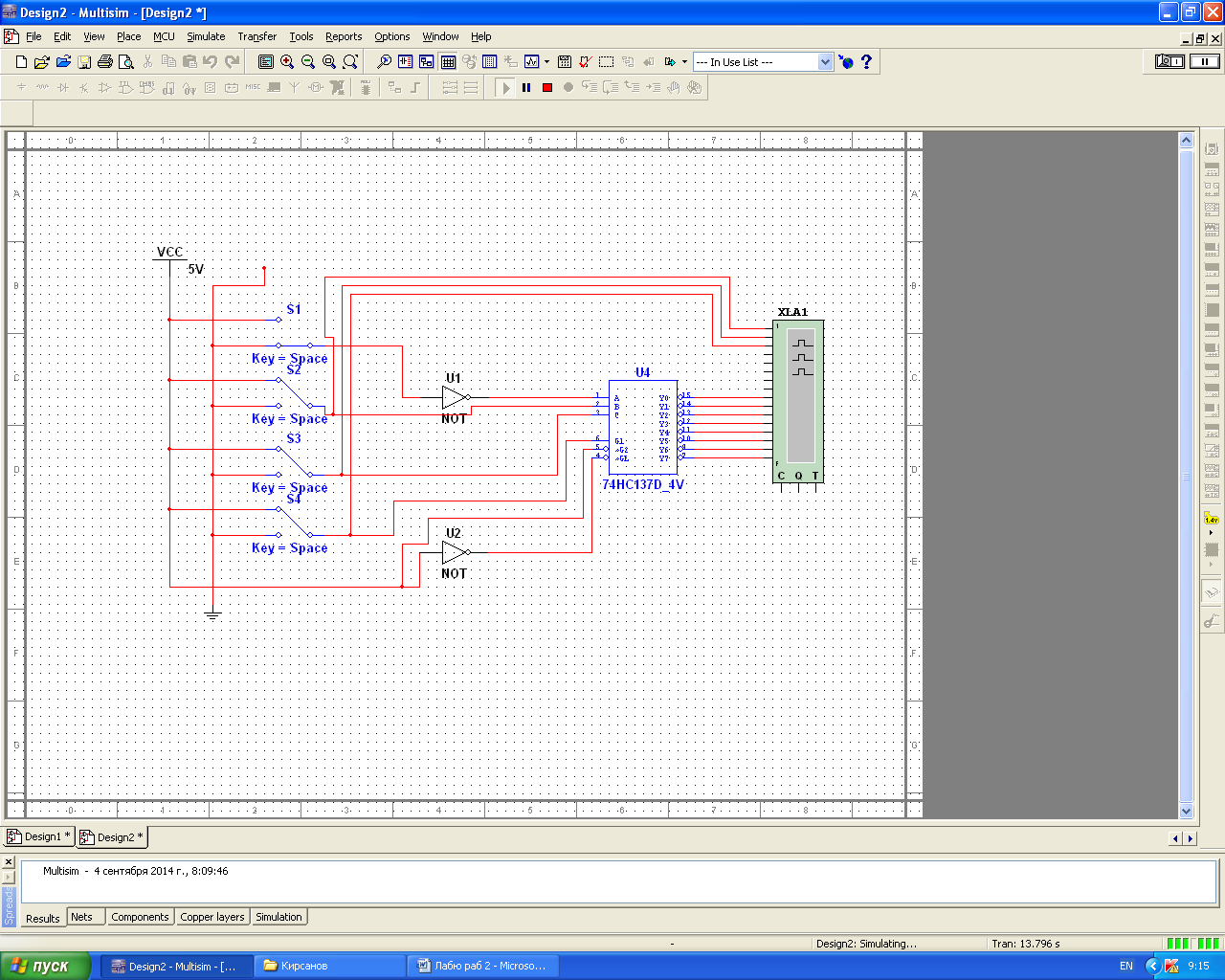The height and width of the screenshot is (980, 1225).
Task: Select the Copper layers tab
Action: [x=212, y=917]
